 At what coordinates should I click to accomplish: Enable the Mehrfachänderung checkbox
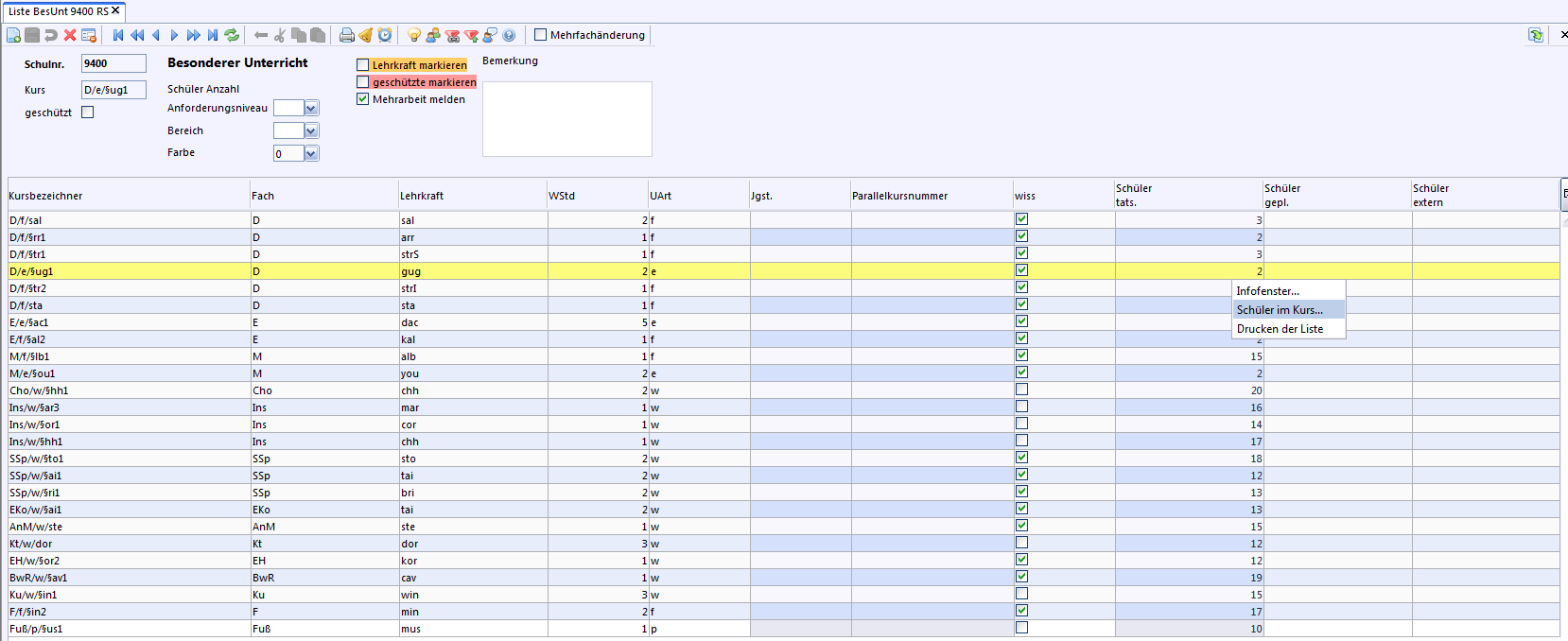point(541,35)
